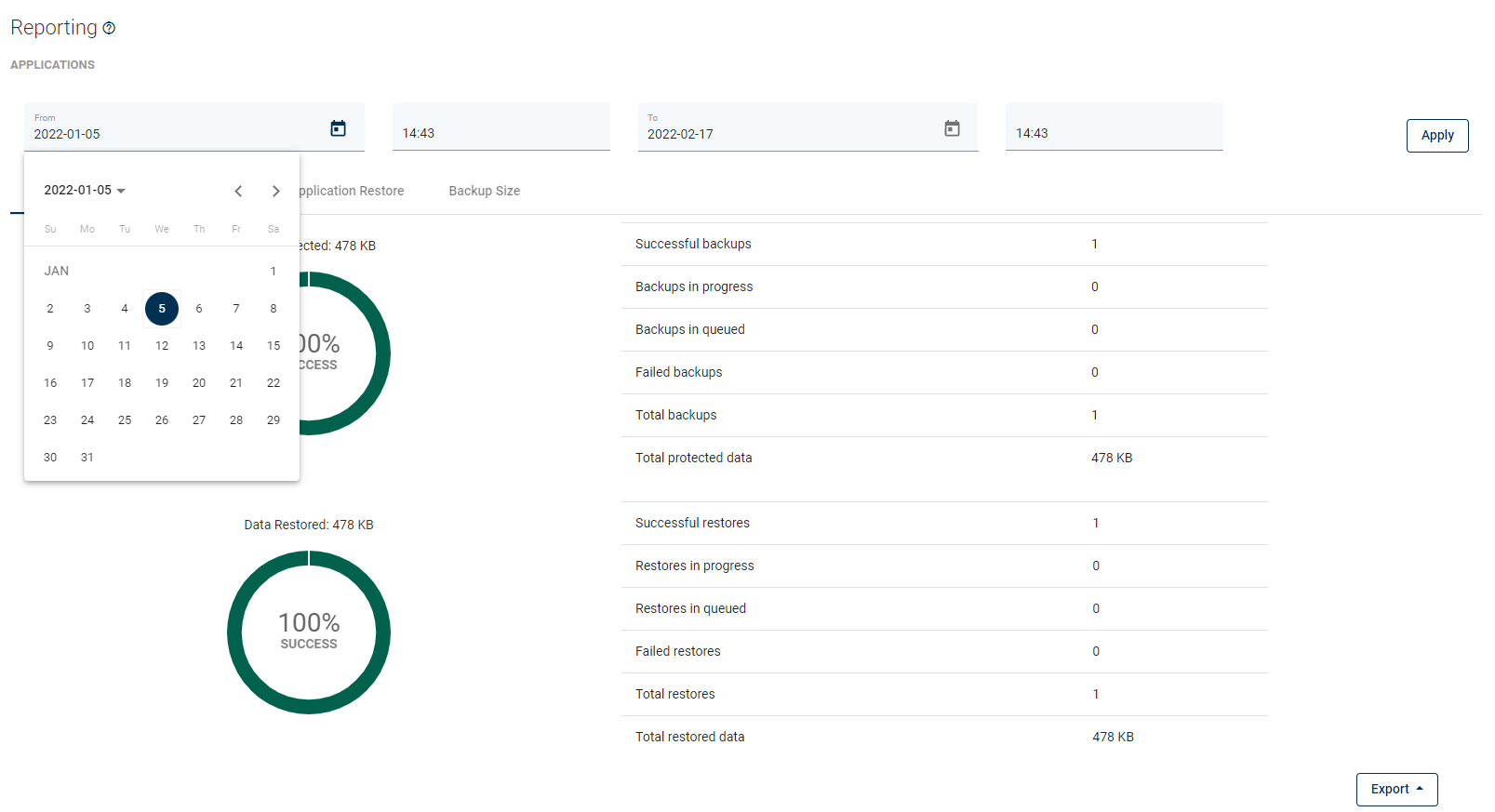Click the help icon beside Reporting

[x=109, y=28]
